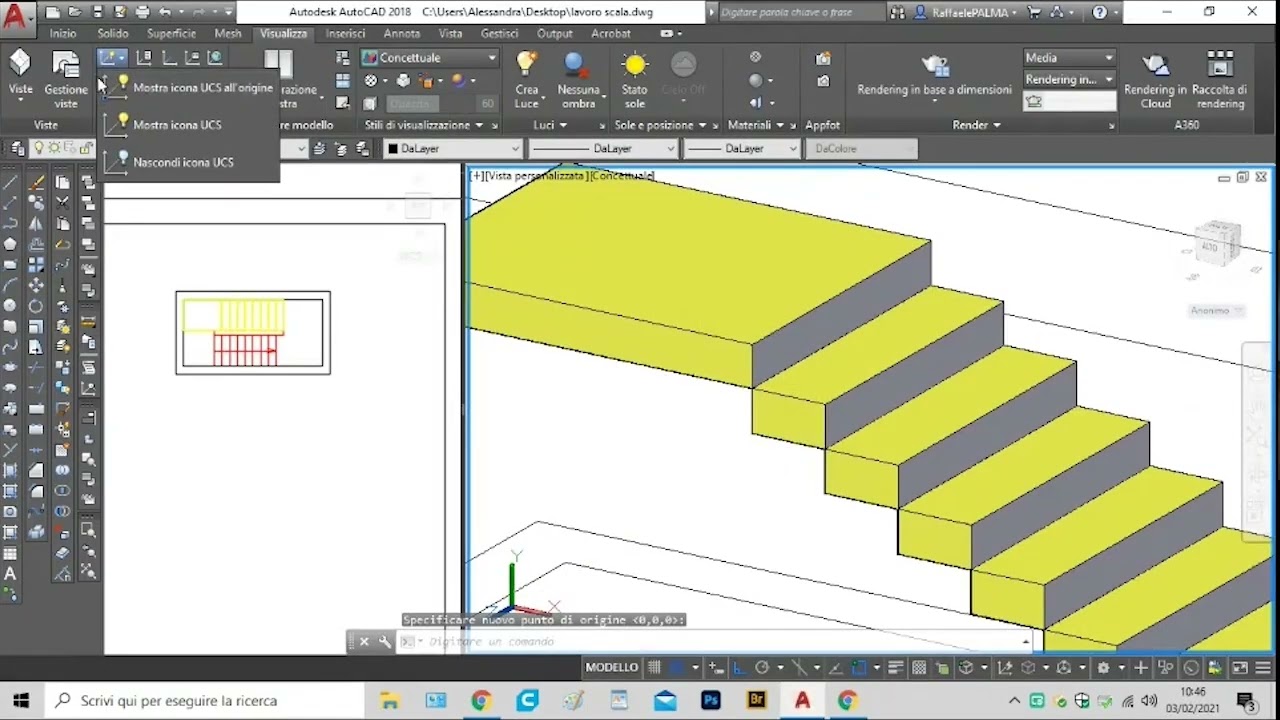Open the workspace switching gear icon

pyautogui.click(x=1104, y=668)
